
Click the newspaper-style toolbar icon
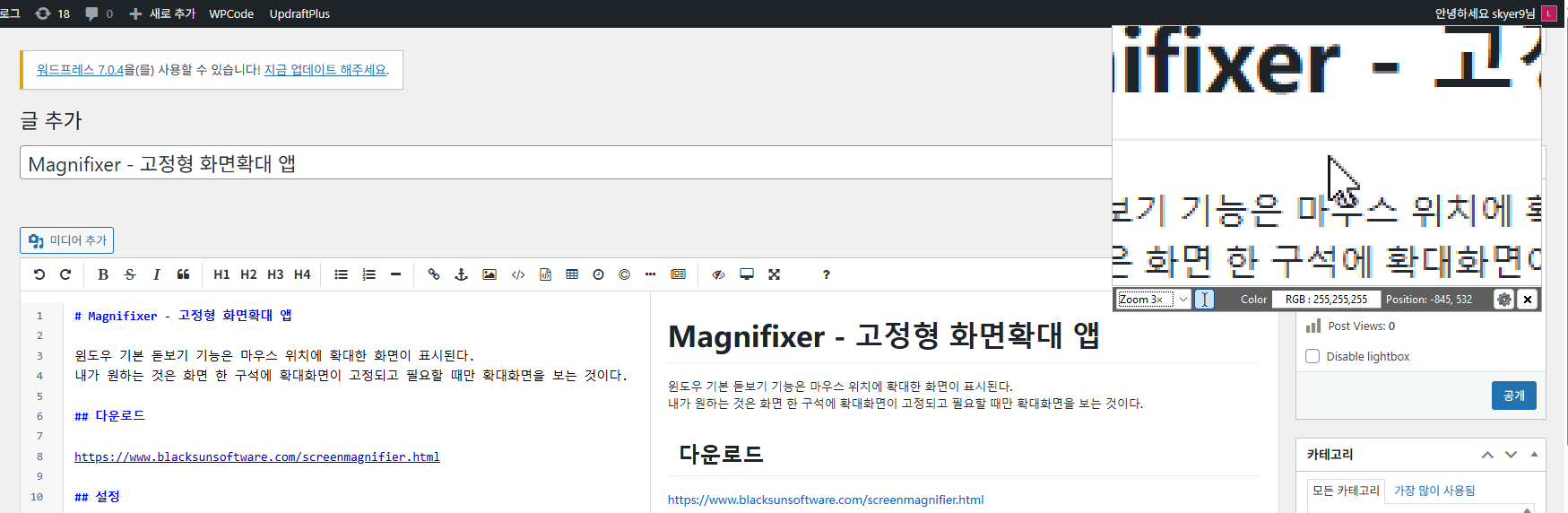[679, 274]
